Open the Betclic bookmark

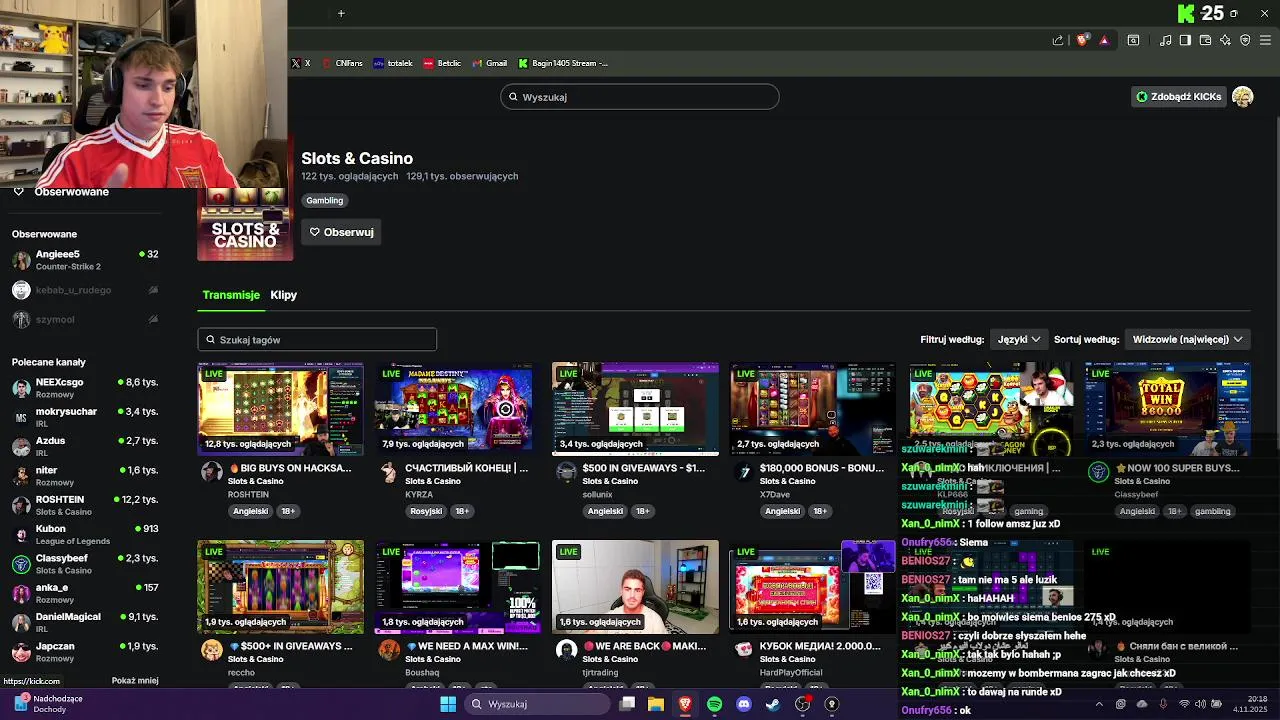[x=442, y=63]
